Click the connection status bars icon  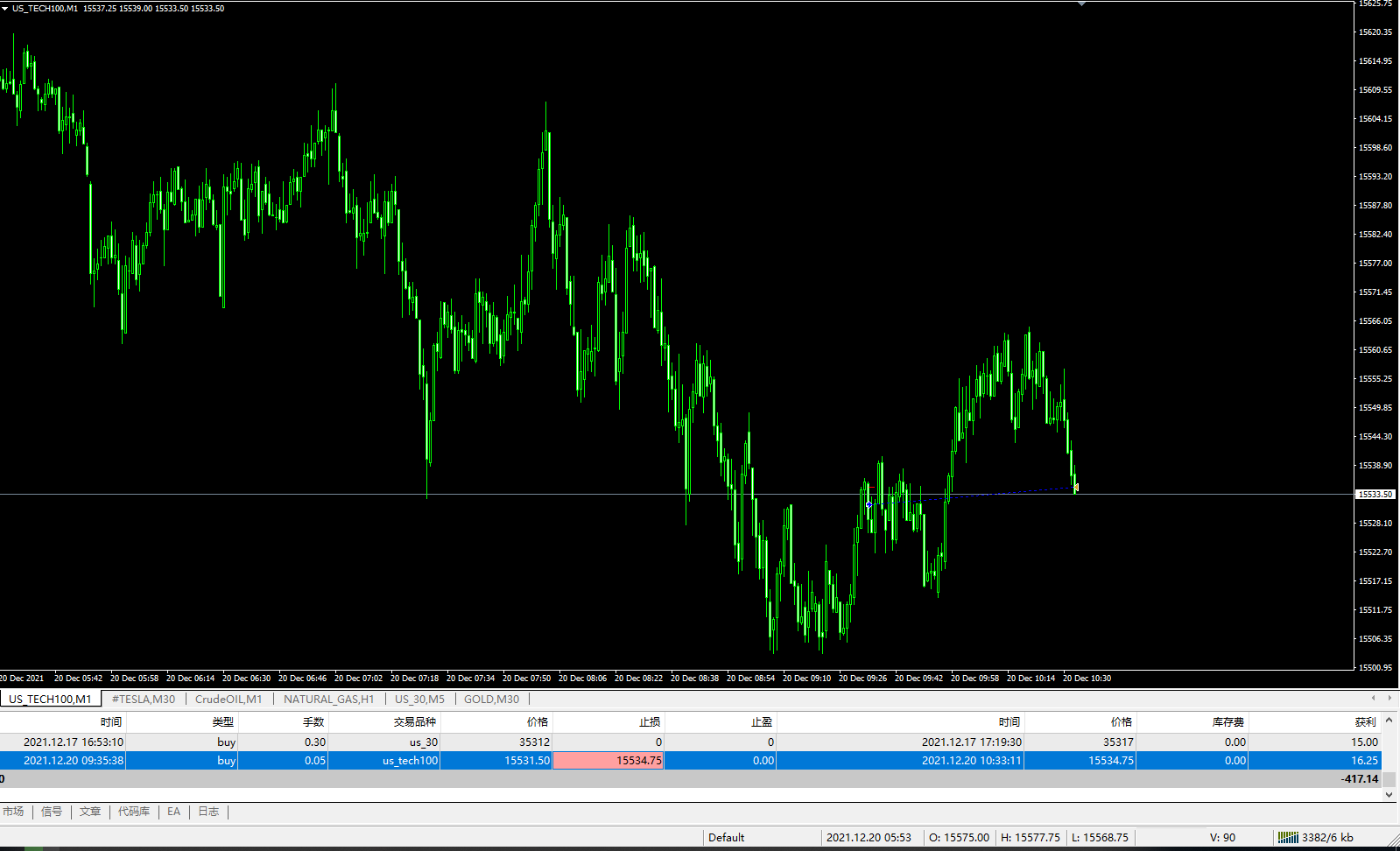tap(1288, 838)
